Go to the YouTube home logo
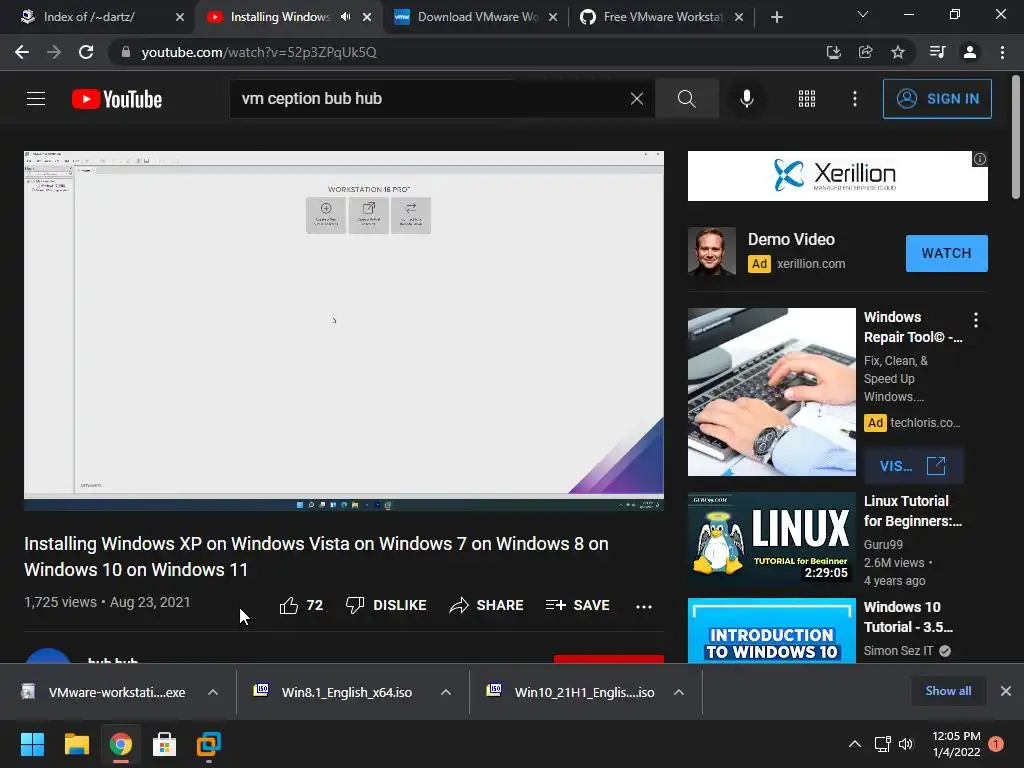1024x768 pixels. pyautogui.click(x=117, y=99)
